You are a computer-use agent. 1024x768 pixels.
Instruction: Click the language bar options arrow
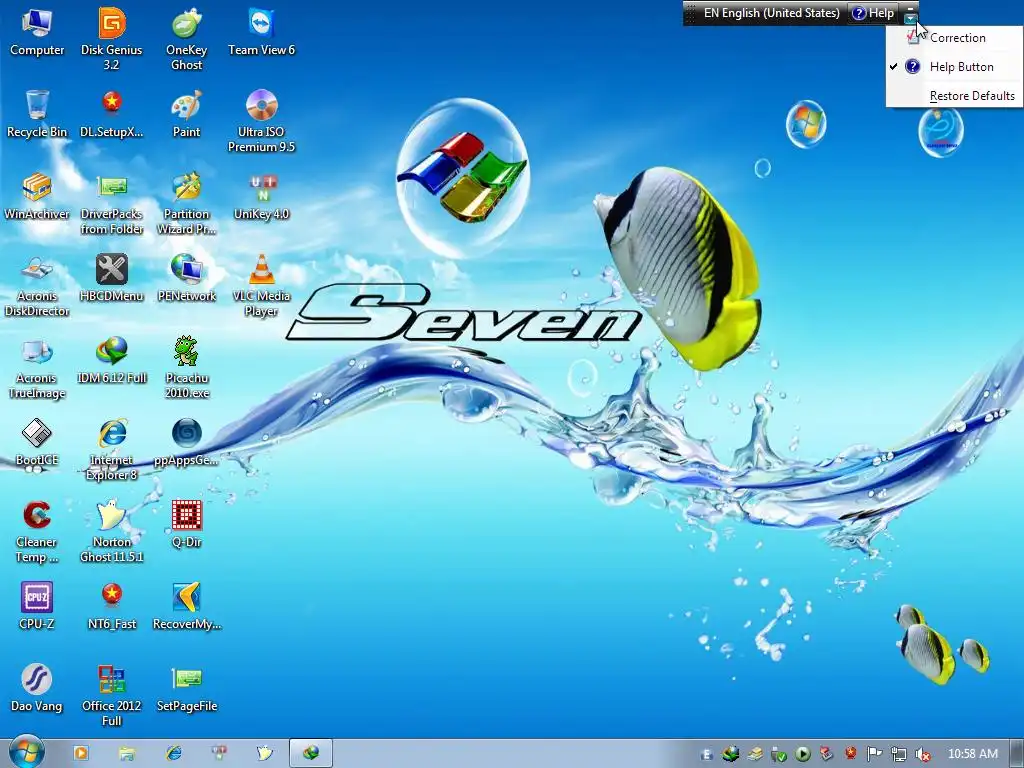pos(910,19)
